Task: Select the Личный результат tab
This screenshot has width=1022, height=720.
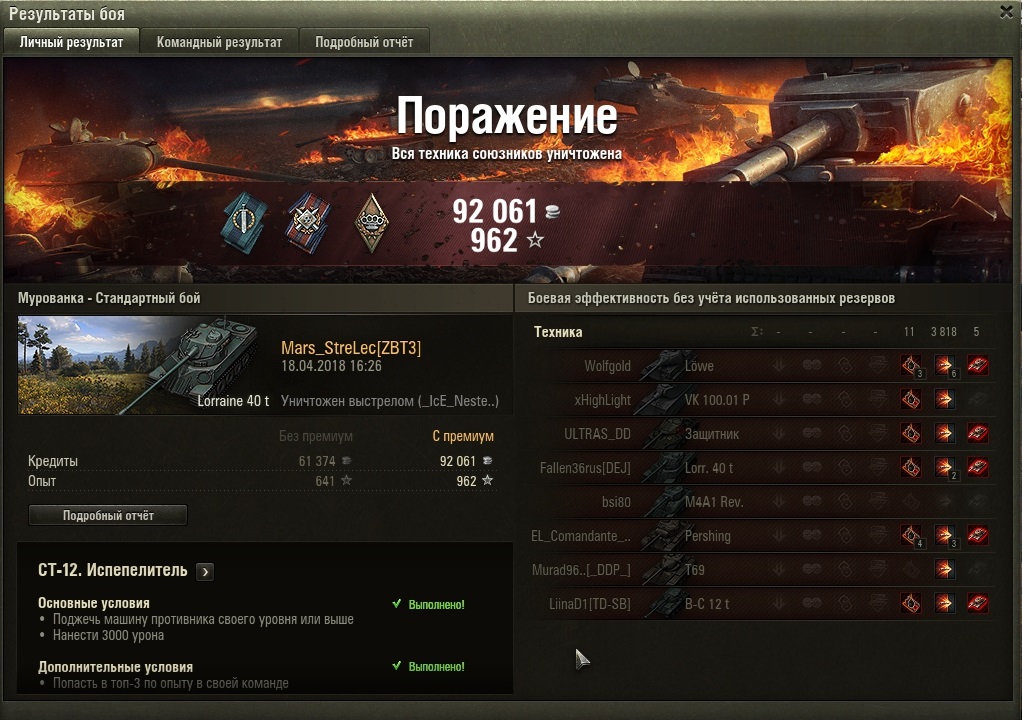Action: [x=72, y=42]
